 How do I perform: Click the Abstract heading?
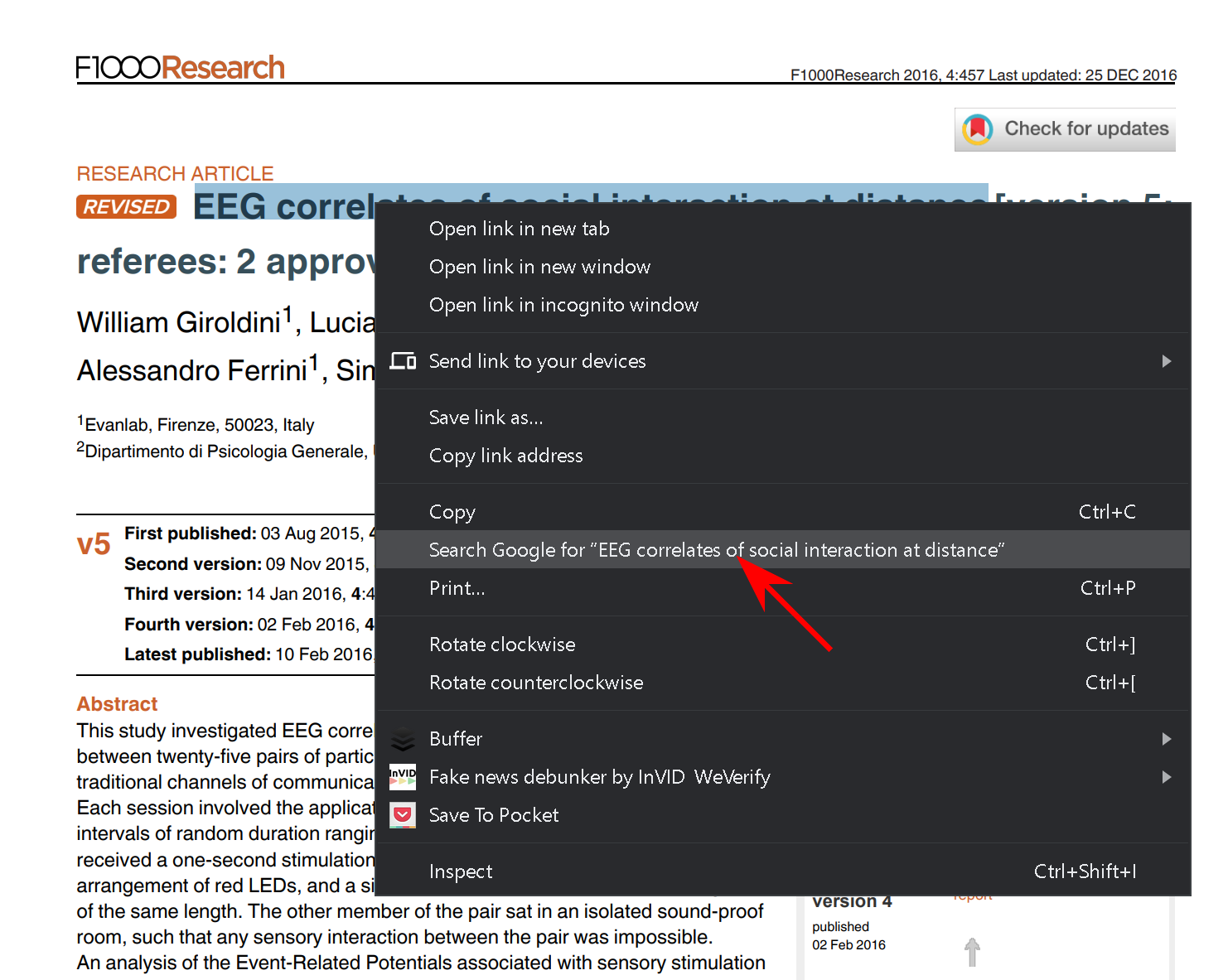click(117, 704)
